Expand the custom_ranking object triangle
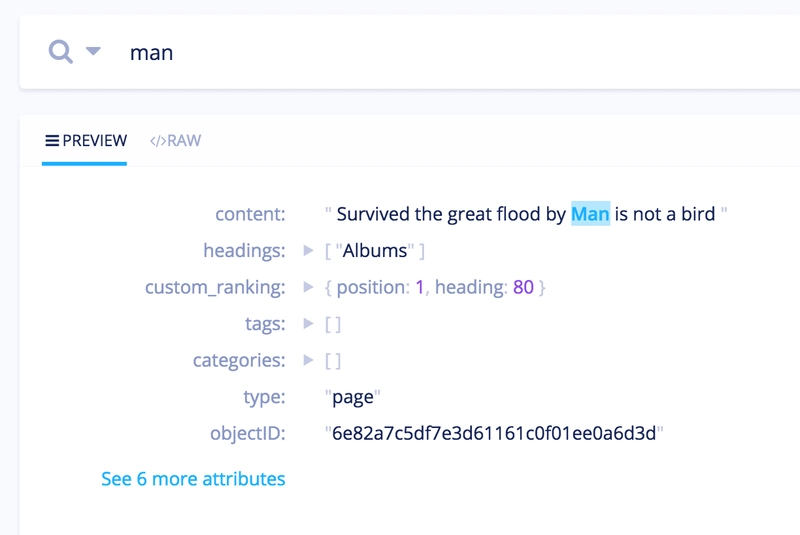The height and width of the screenshot is (535, 800). point(308,287)
